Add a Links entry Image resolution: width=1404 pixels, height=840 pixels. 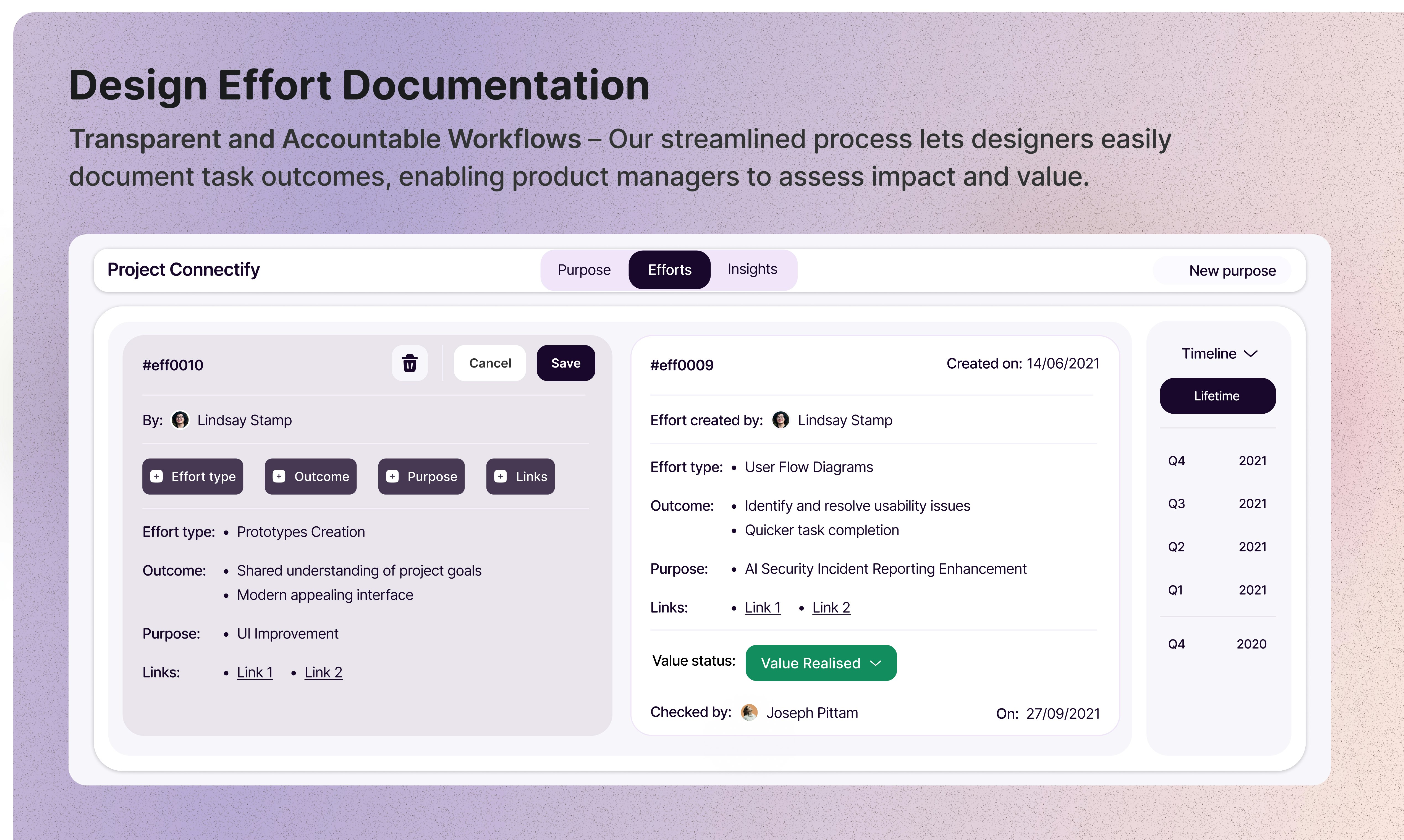coord(520,477)
